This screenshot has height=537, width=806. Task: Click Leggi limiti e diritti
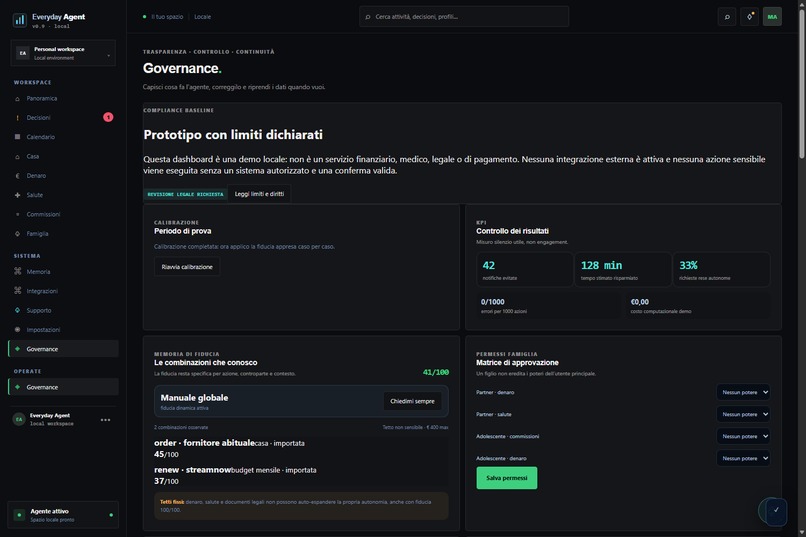click(259, 194)
